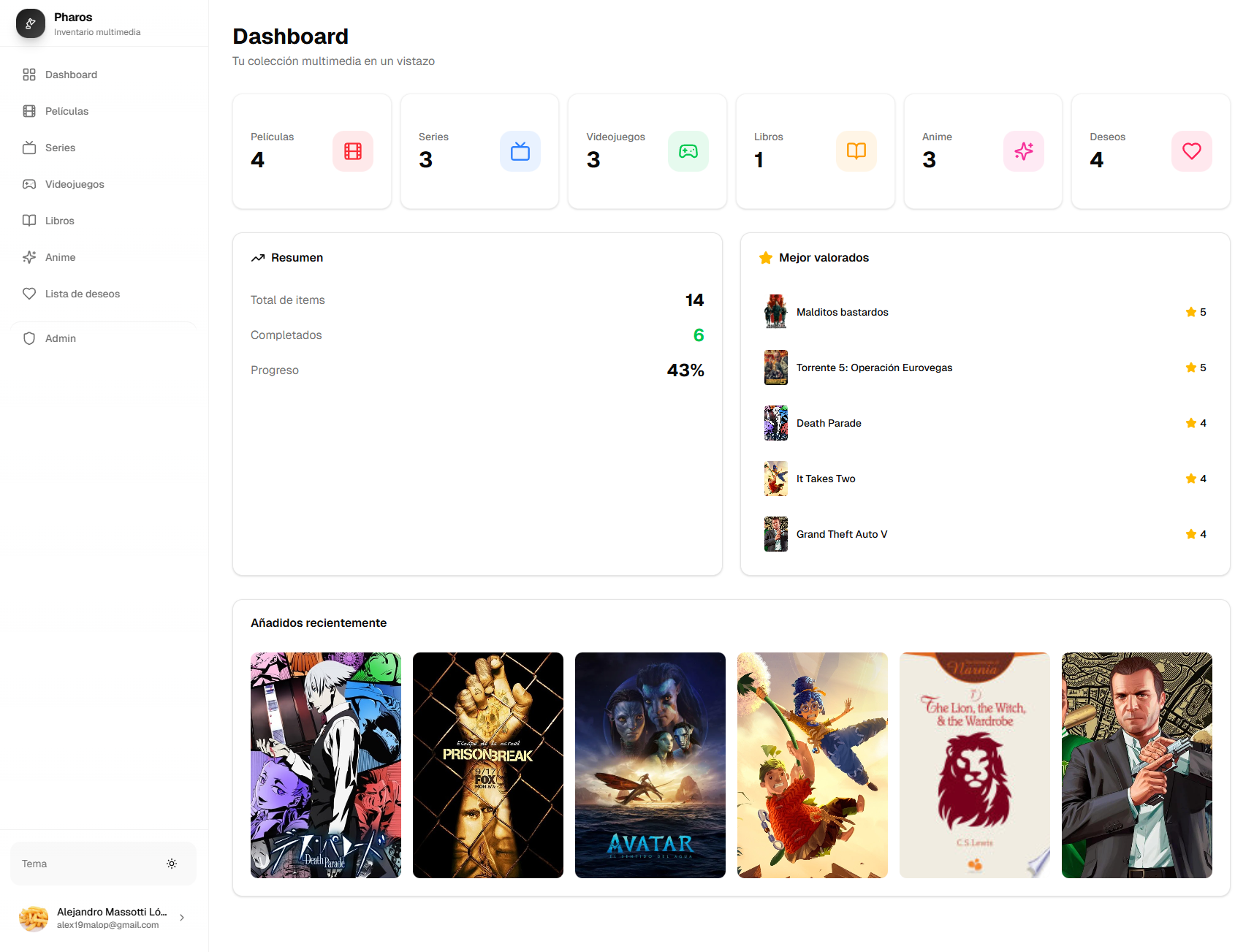Select It Takes Two in rated list
Screen dimensions: 1254x952
(826, 479)
